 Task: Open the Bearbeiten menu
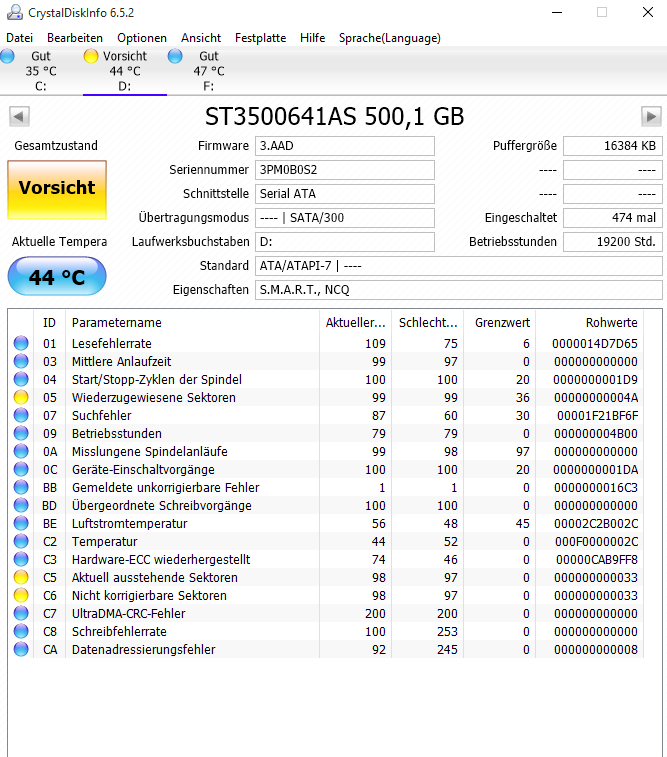(75, 38)
